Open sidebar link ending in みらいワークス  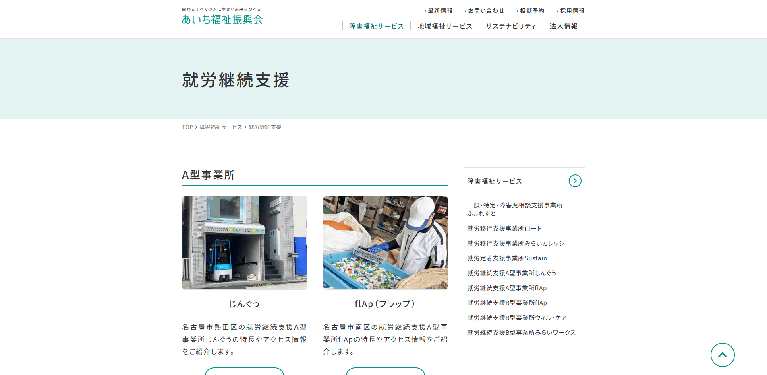(x=521, y=332)
